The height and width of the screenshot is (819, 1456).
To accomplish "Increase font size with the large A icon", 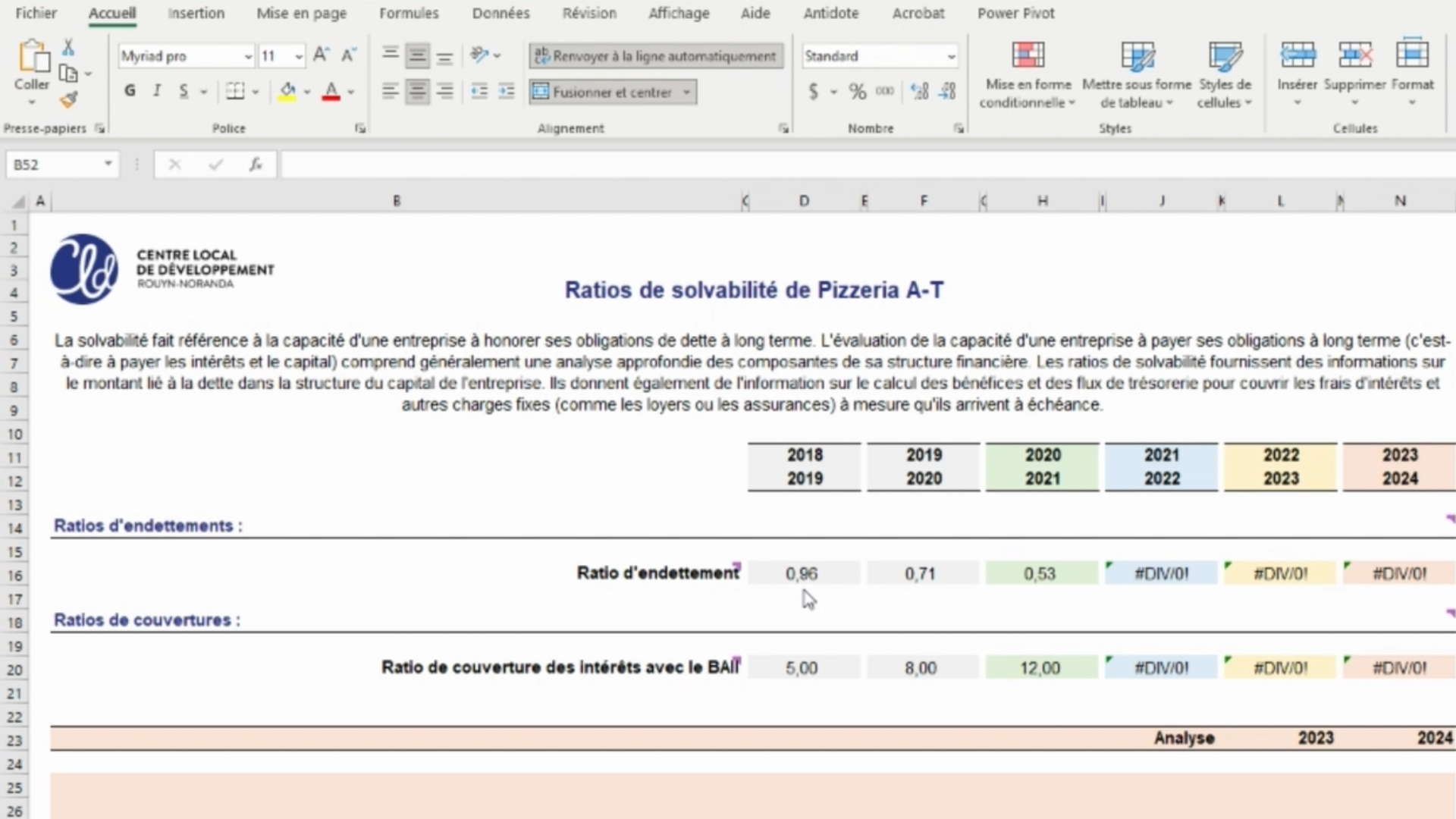I will [x=321, y=55].
